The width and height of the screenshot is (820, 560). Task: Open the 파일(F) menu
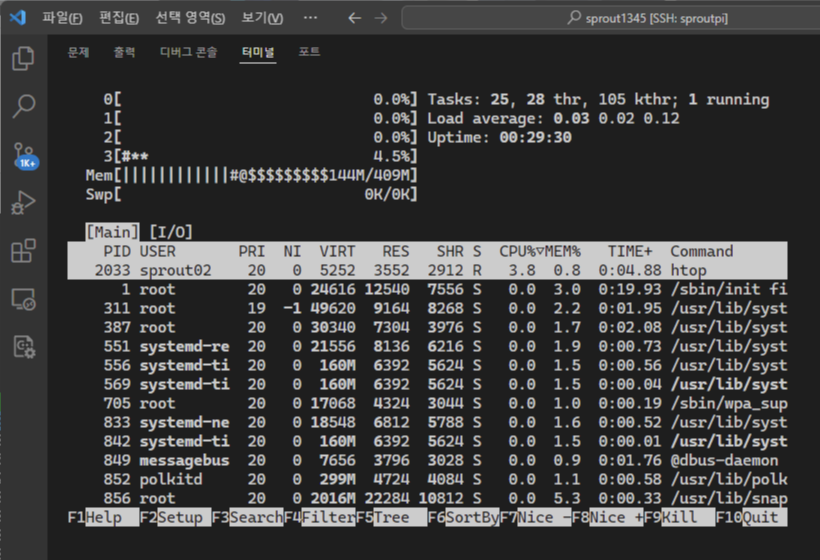click(62, 18)
